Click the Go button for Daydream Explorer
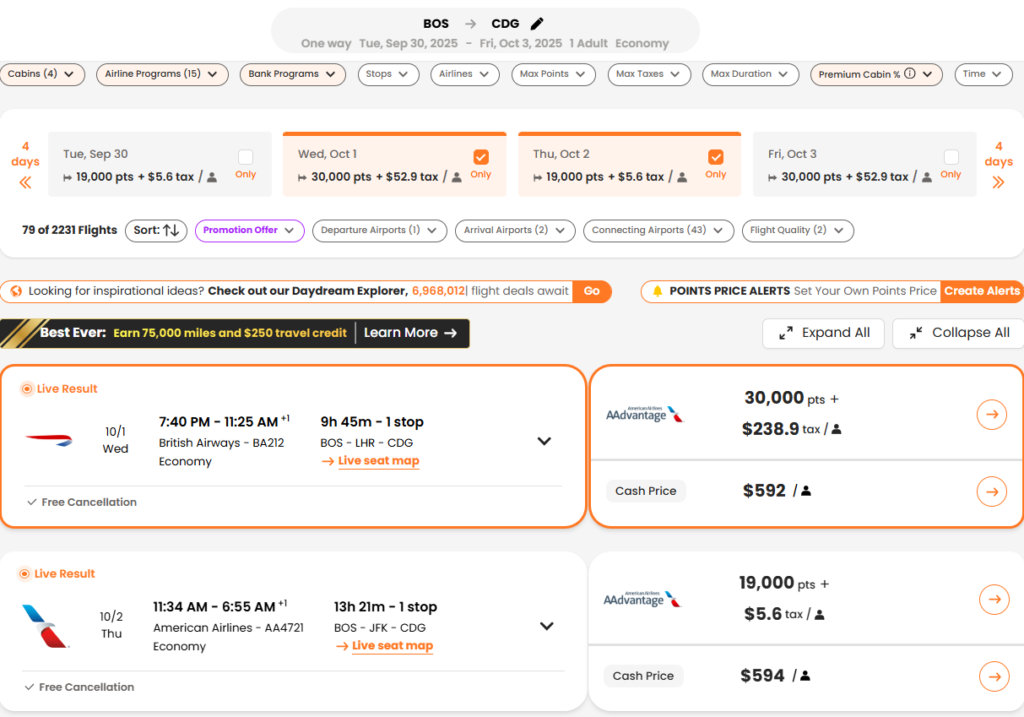The height and width of the screenshot is (717, 1024). [592, 291]
